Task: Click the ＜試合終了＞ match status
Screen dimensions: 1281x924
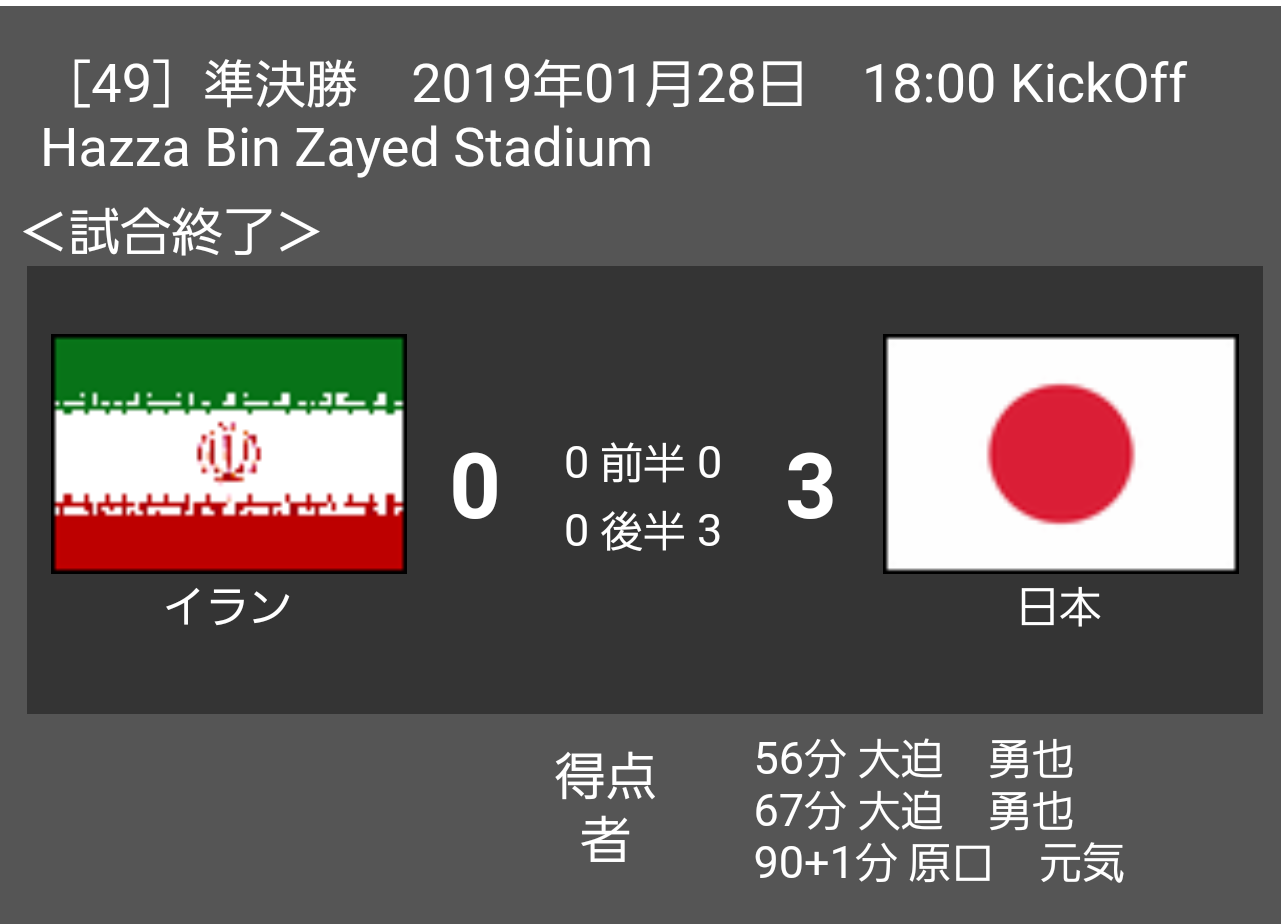Action: tap(170, 232)
